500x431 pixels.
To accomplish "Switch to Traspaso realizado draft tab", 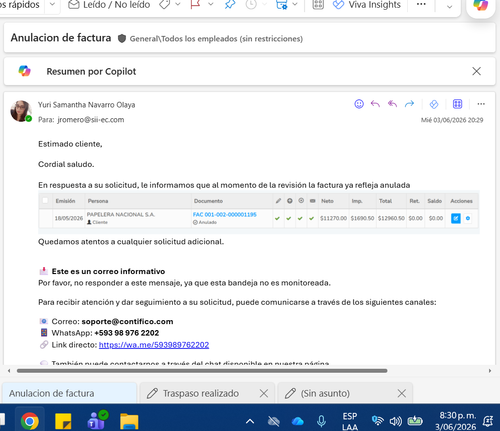I will tap(201, 393).
